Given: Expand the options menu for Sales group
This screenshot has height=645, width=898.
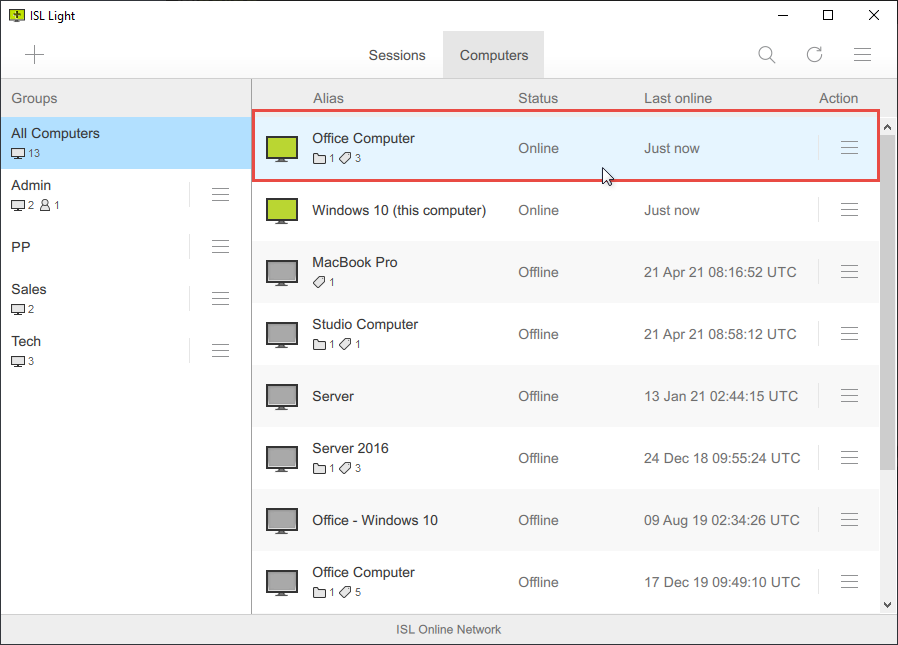Looking at the screenshot, I should [220, 298].
